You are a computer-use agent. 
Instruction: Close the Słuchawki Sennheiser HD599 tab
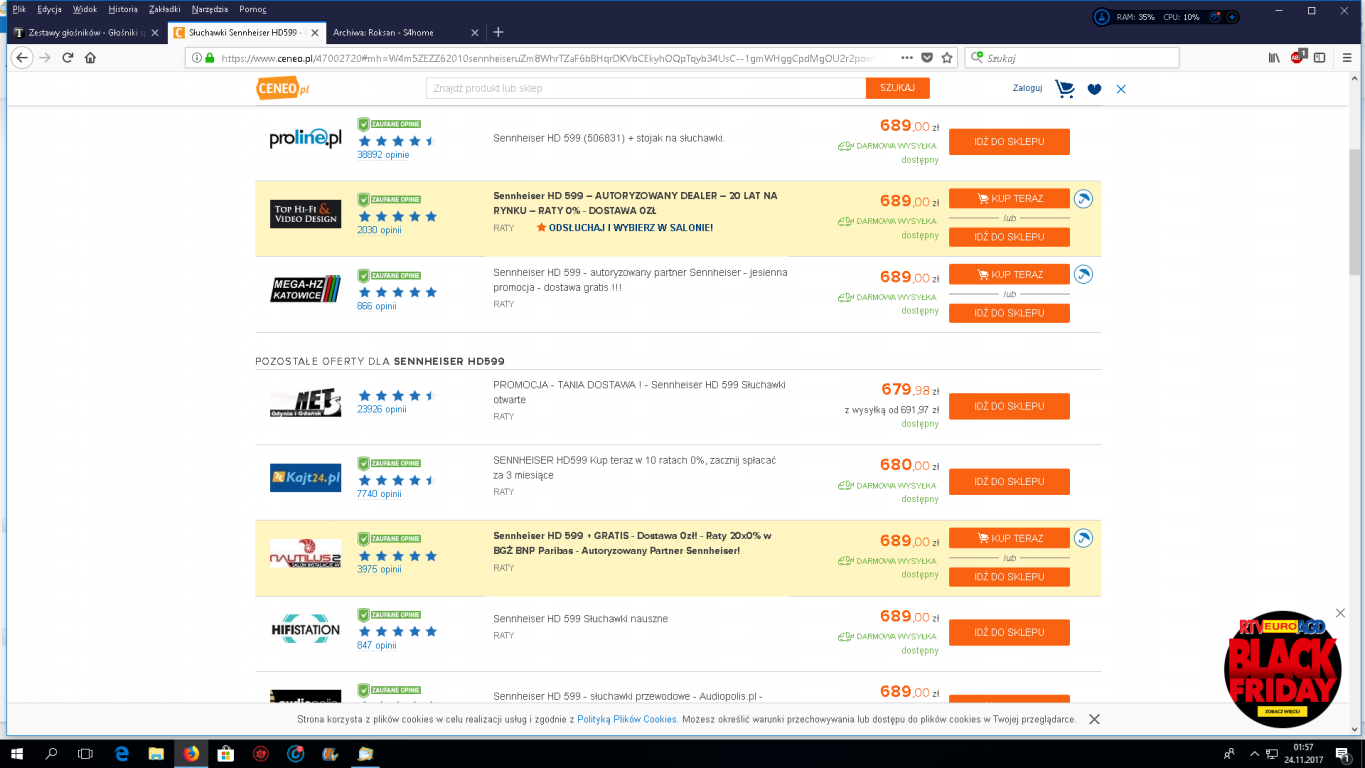314,32
